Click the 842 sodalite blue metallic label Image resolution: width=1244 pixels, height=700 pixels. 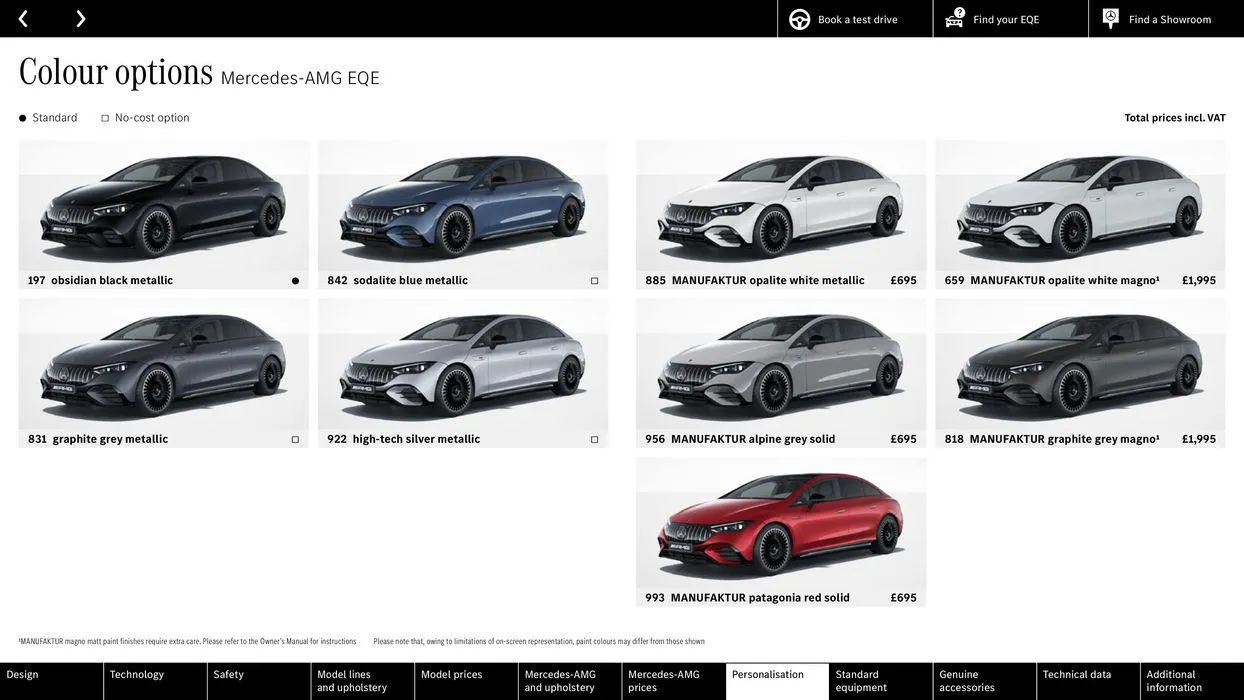tap(397, 281)
